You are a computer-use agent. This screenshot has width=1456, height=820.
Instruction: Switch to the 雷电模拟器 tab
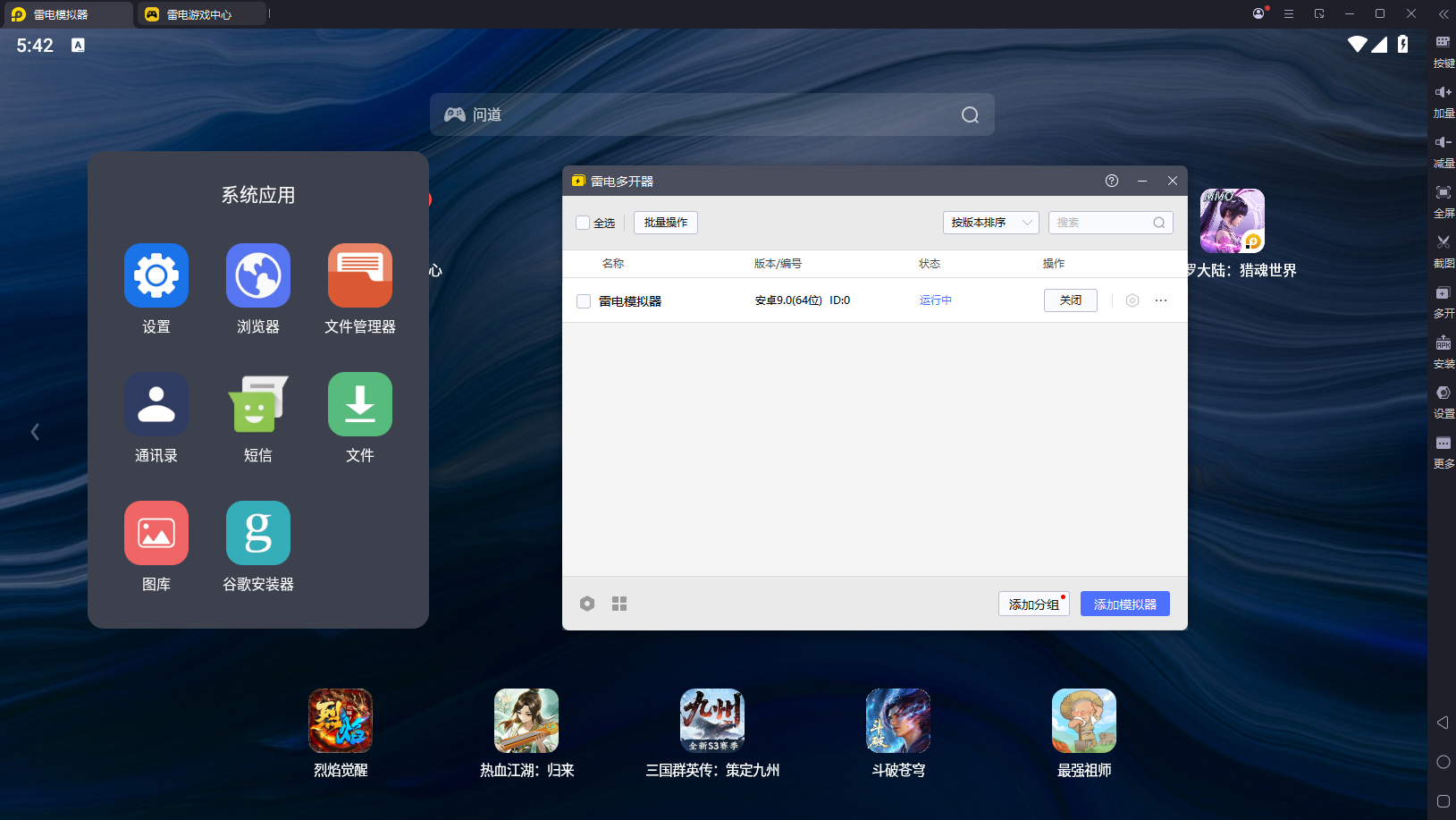pyautogui.click(x=68, y=14)
